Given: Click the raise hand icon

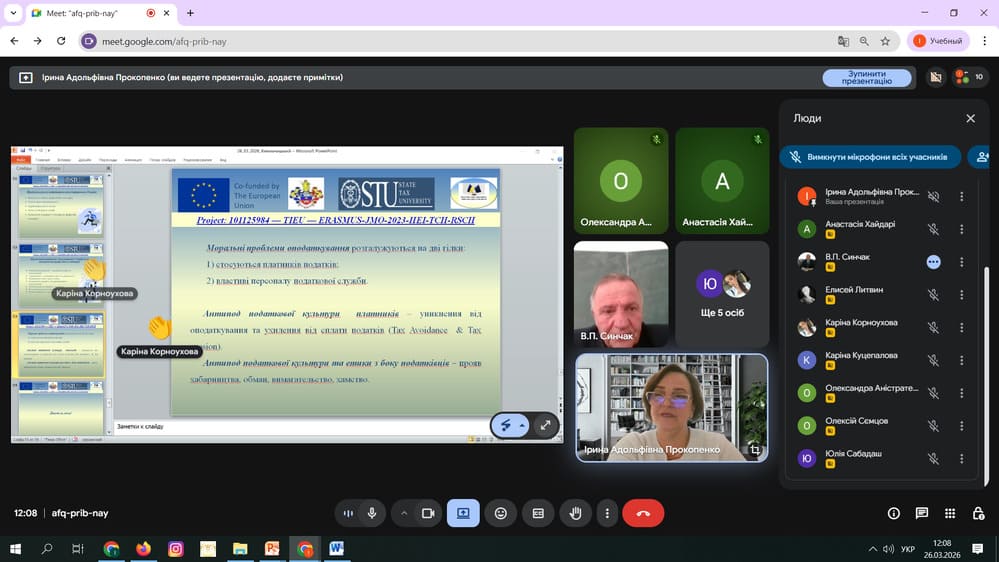Looking at the screenshot, I should click(575, 513).
